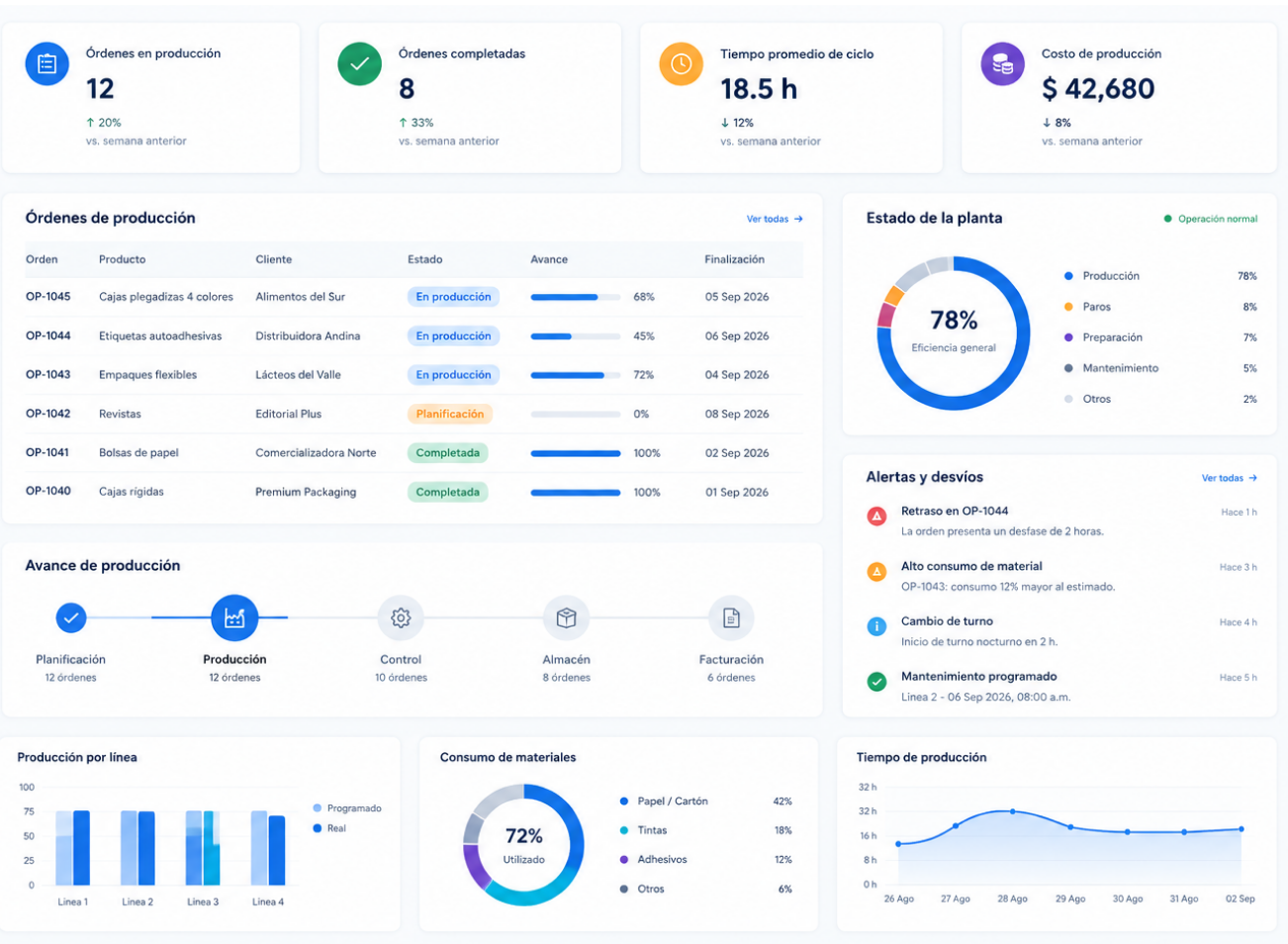The height and width of the screenshot is (944, 1288).
Task: Click the Estado column header
Action: 425,259
